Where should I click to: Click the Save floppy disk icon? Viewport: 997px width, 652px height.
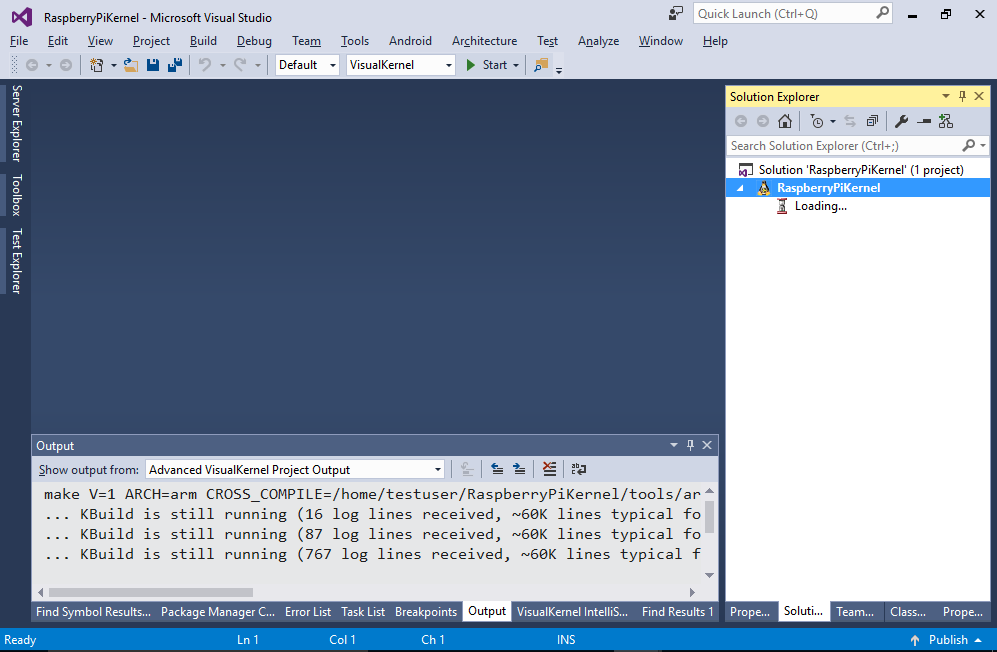pos(153,65)
